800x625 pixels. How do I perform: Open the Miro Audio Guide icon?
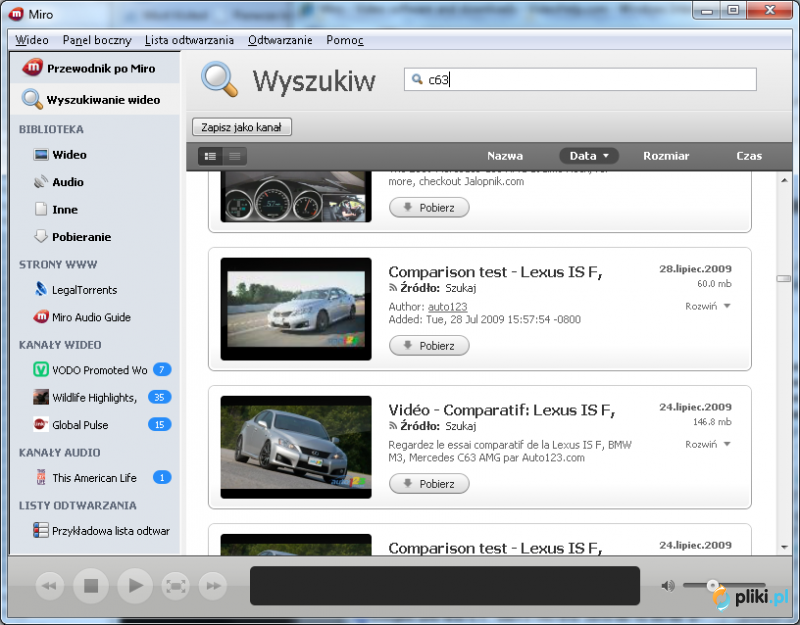(41, 317)
